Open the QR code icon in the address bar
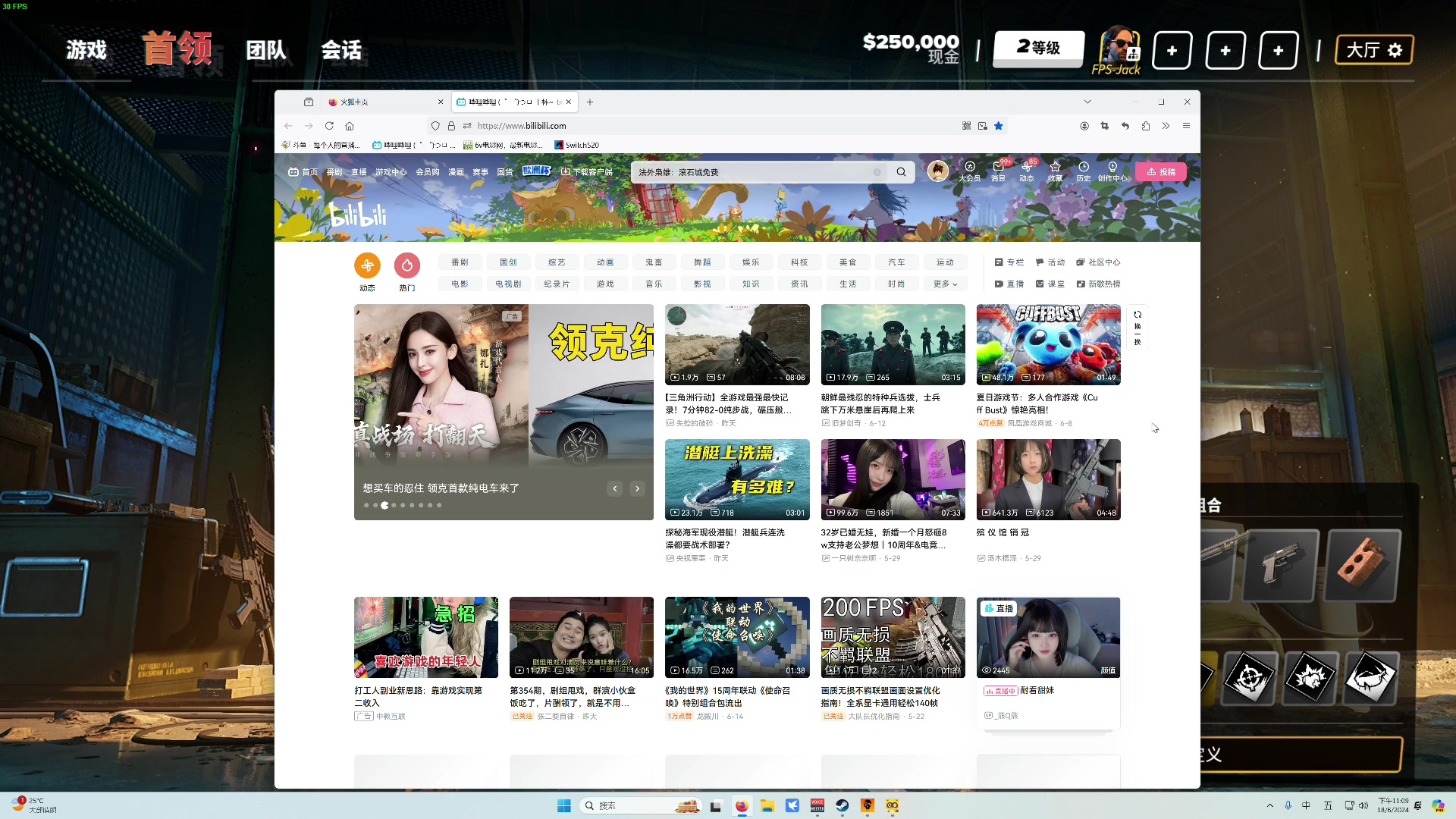The width and height of the screenshot is (1456, 819). pos(966,126)
